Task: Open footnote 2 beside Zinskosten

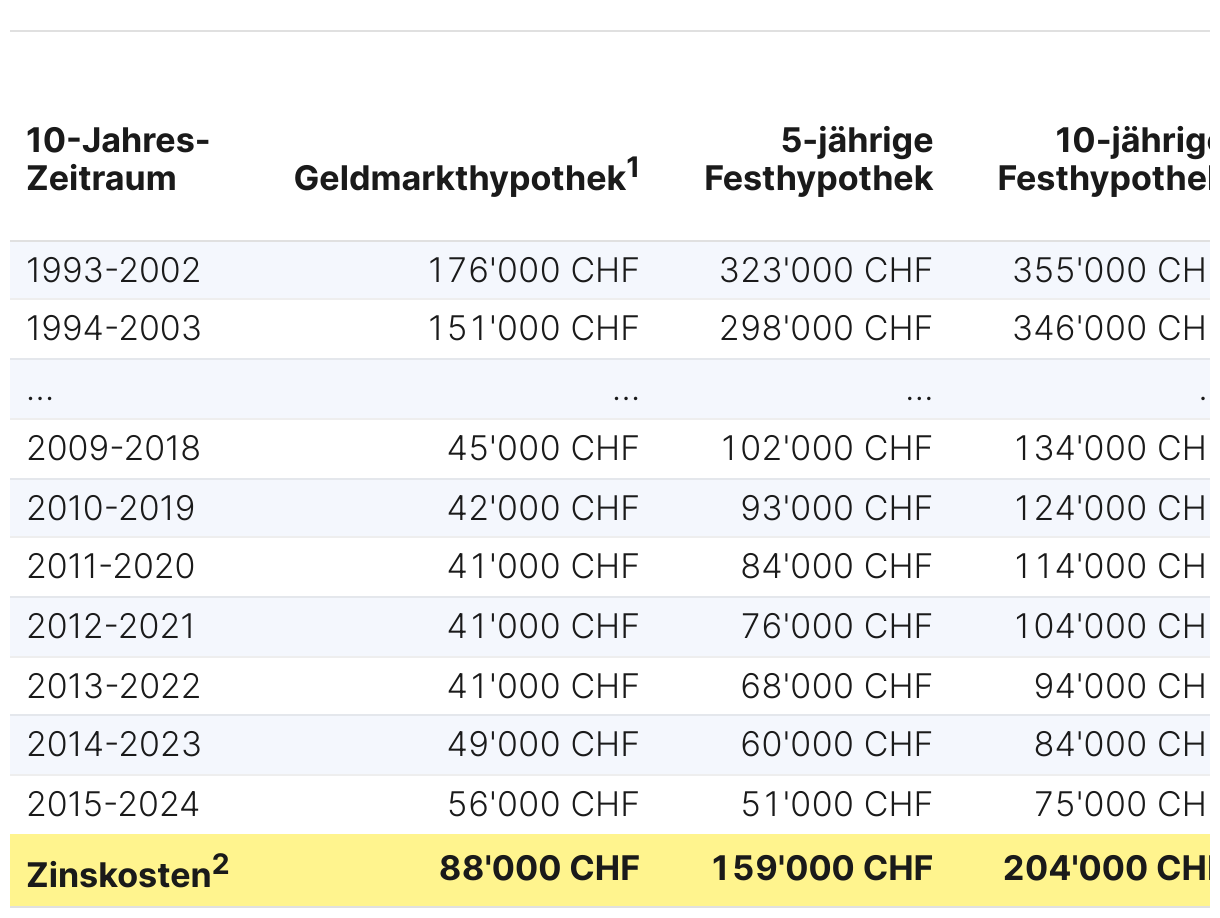Action: [x=220, y=864]
